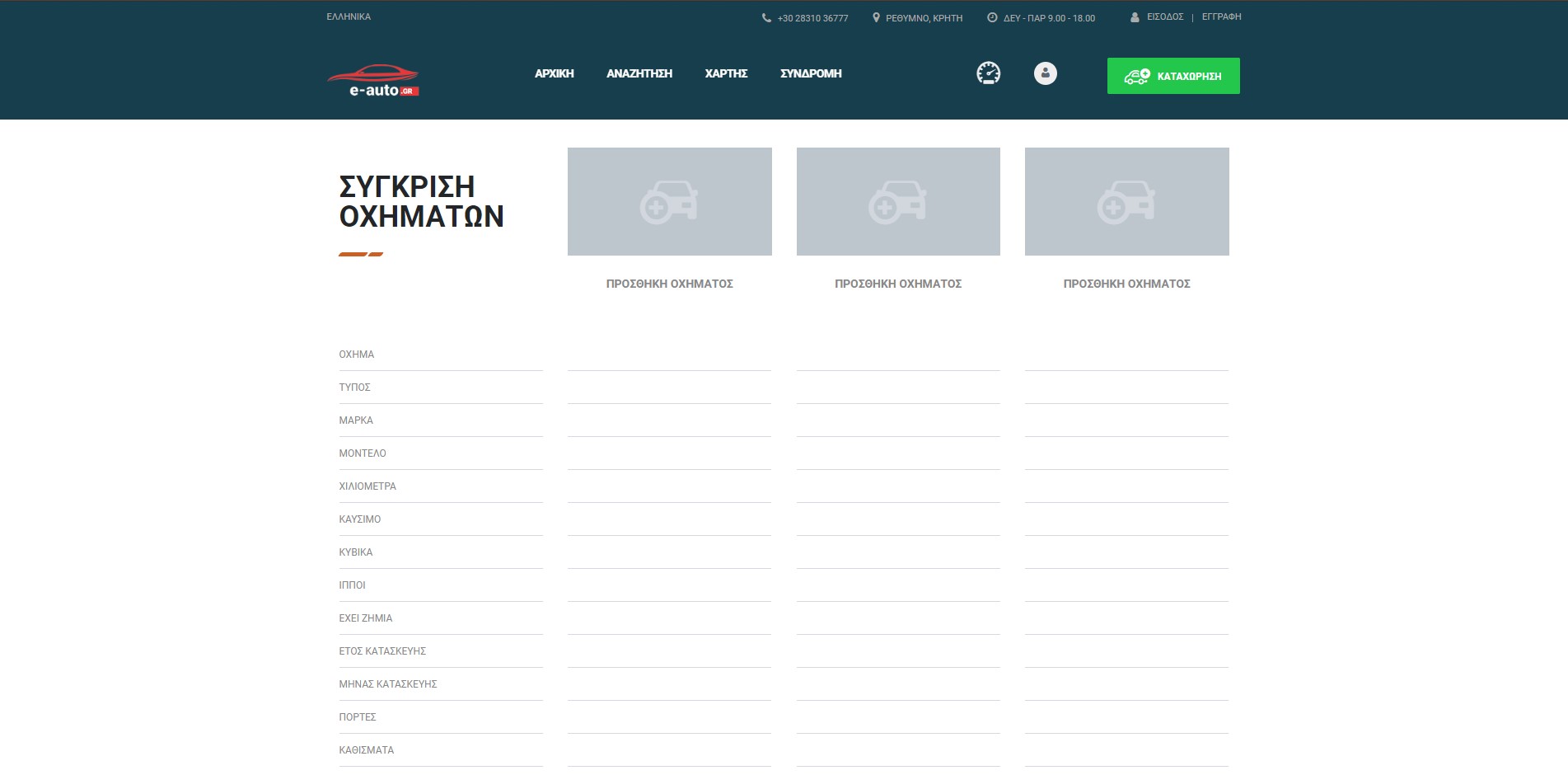Image resolution: width=1568 pixels, height=775 pixels.
Task: Open the ΑΝΑΖΗΤΗΣΗ menu item
Action: coord(639,73)
